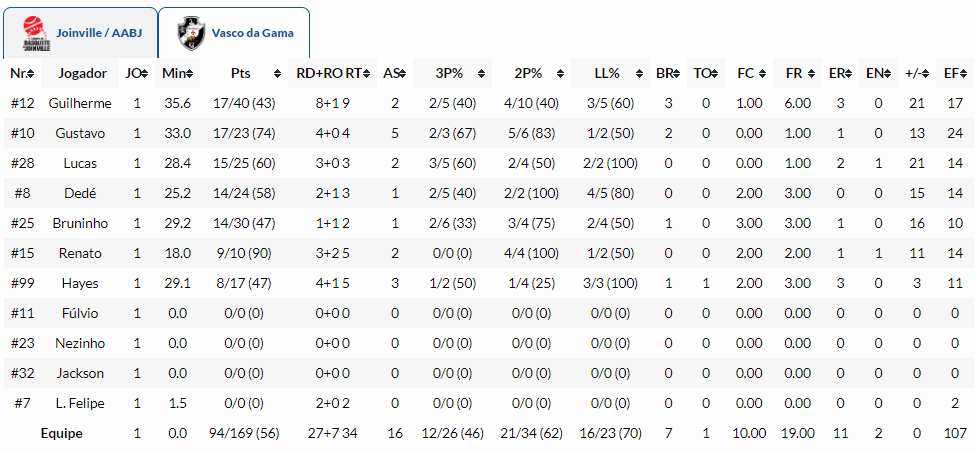The width and height of the screenshot is (976, 452).
Task: Click the Vasco da Gama crest icon
Action: pos(190,33)
